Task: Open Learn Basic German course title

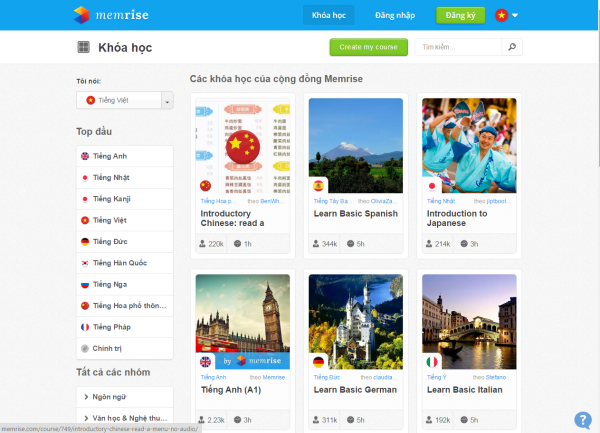Action: (355, 390)
